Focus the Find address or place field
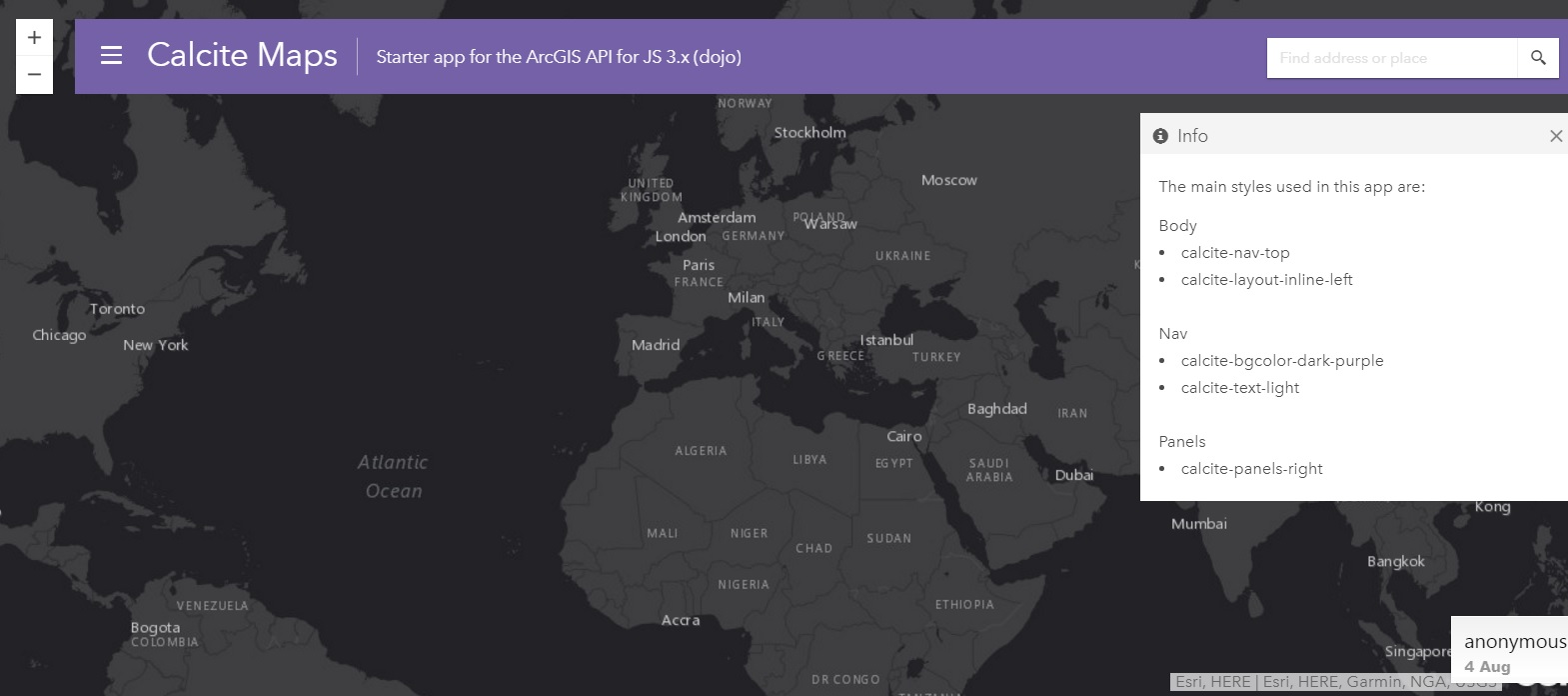This screenshot has width=1568, height=696. [1392, 58]
